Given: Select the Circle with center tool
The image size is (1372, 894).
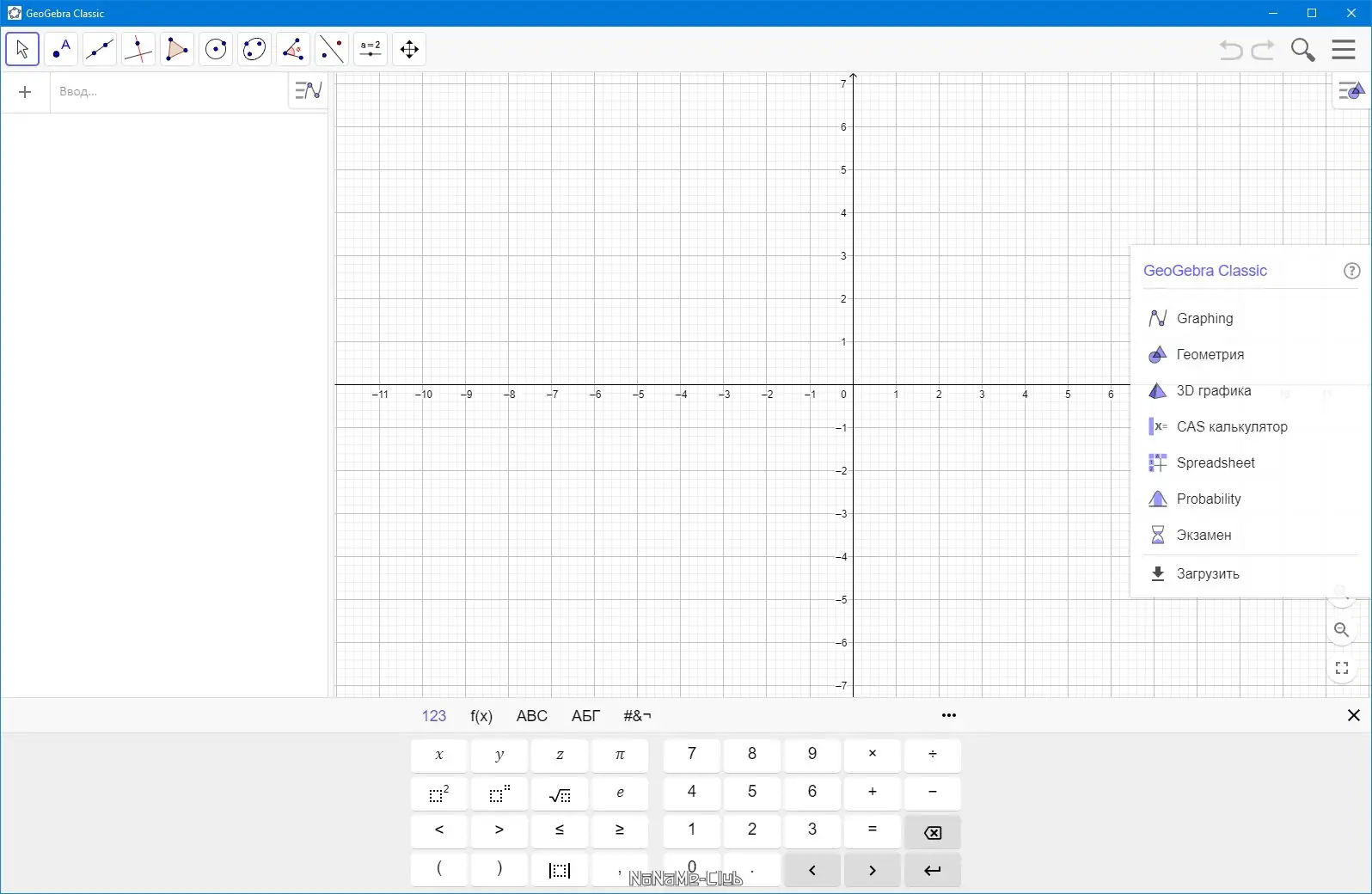Looking at the screenshot, I should pyautogui.click(x=216, y=49).
